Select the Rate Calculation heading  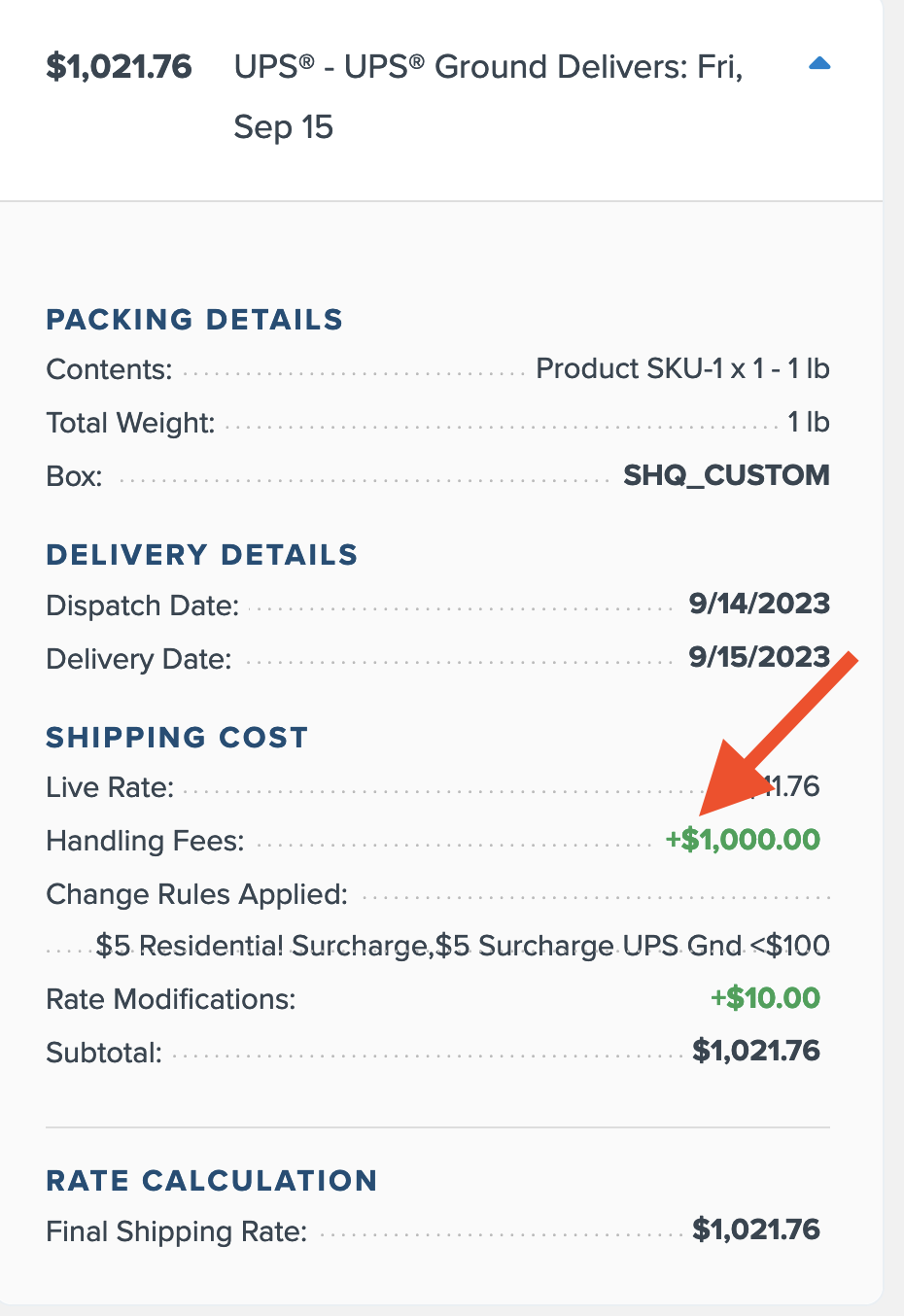[x=212, y=1180]
